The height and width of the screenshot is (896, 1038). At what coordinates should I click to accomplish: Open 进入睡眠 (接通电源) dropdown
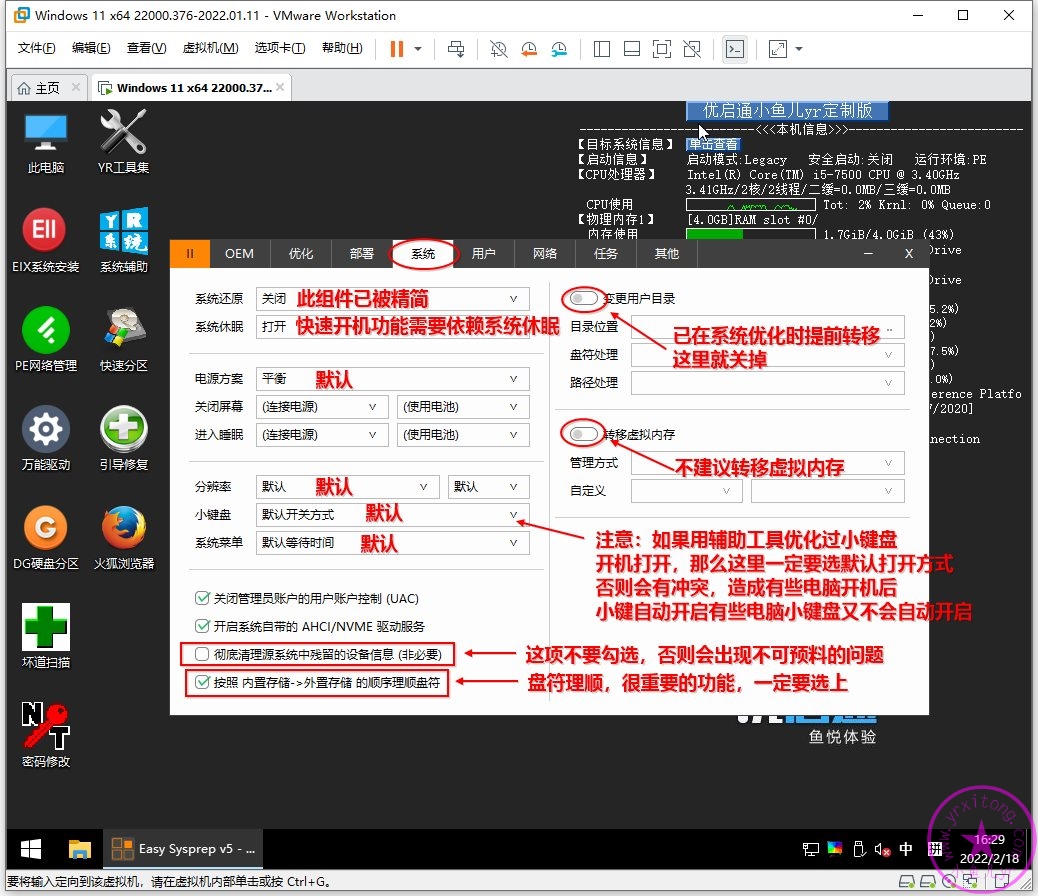click(x=322, y=434)
